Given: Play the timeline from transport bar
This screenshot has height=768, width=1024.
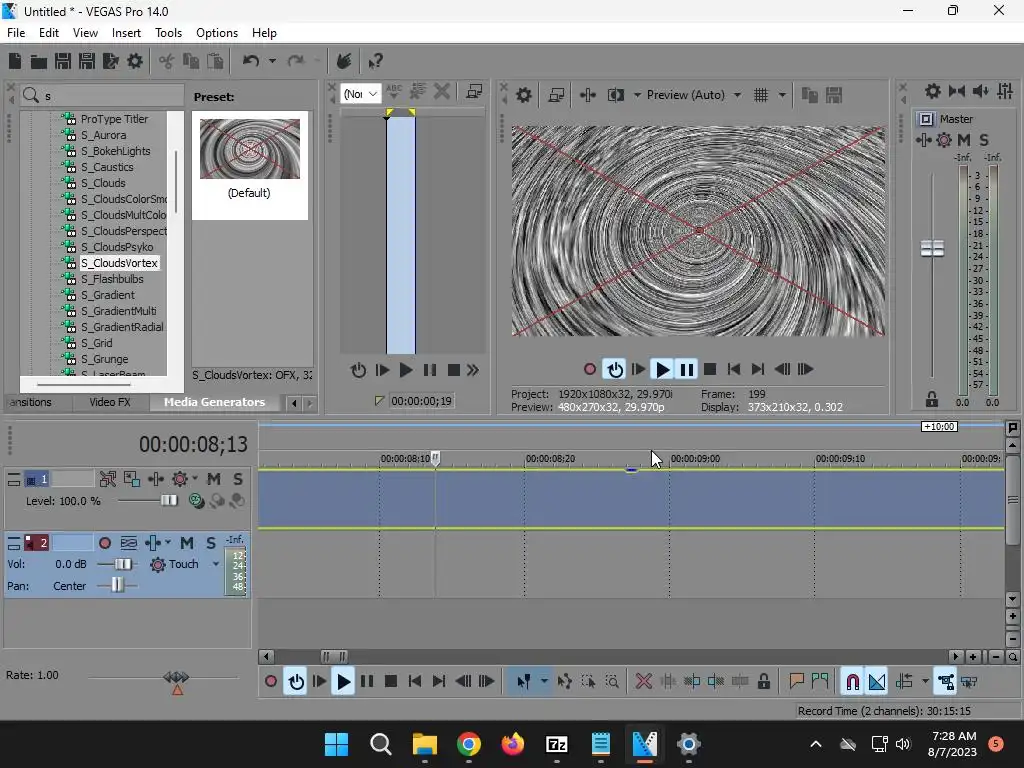Looking at the screenshot, I should tap(343, 682).
